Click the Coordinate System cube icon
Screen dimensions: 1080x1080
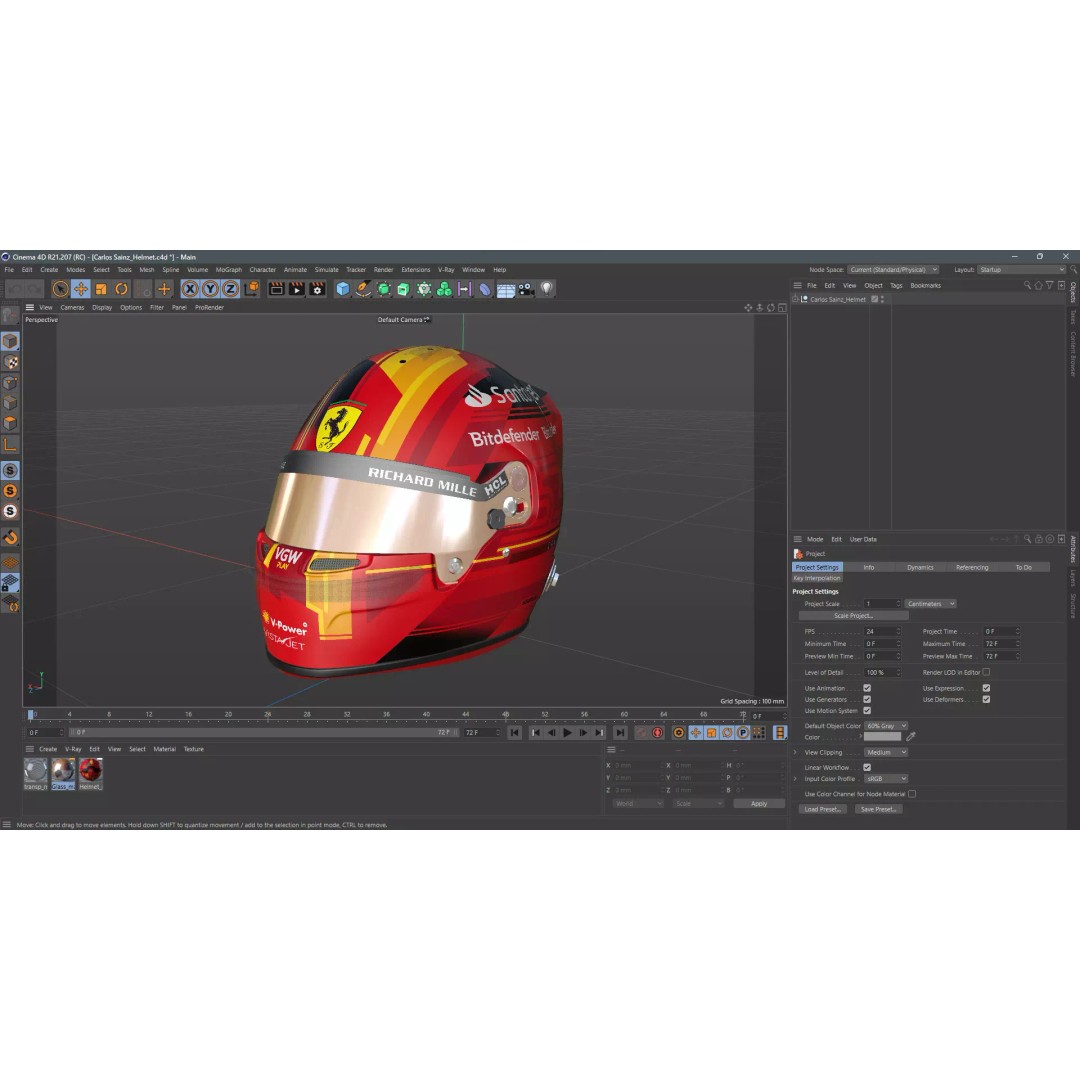click(x=251, y=289)
